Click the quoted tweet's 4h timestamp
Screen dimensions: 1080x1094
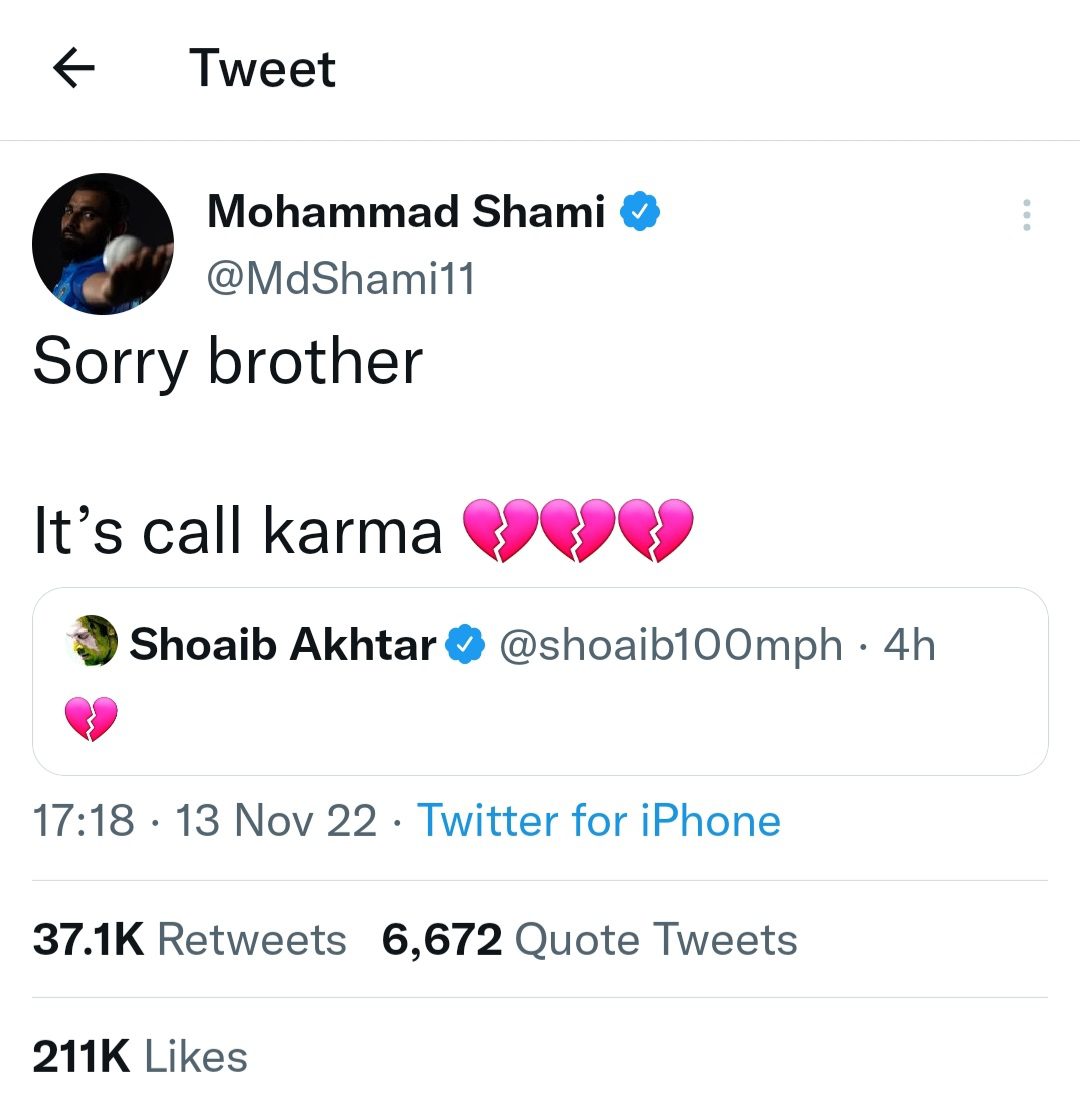910,645
